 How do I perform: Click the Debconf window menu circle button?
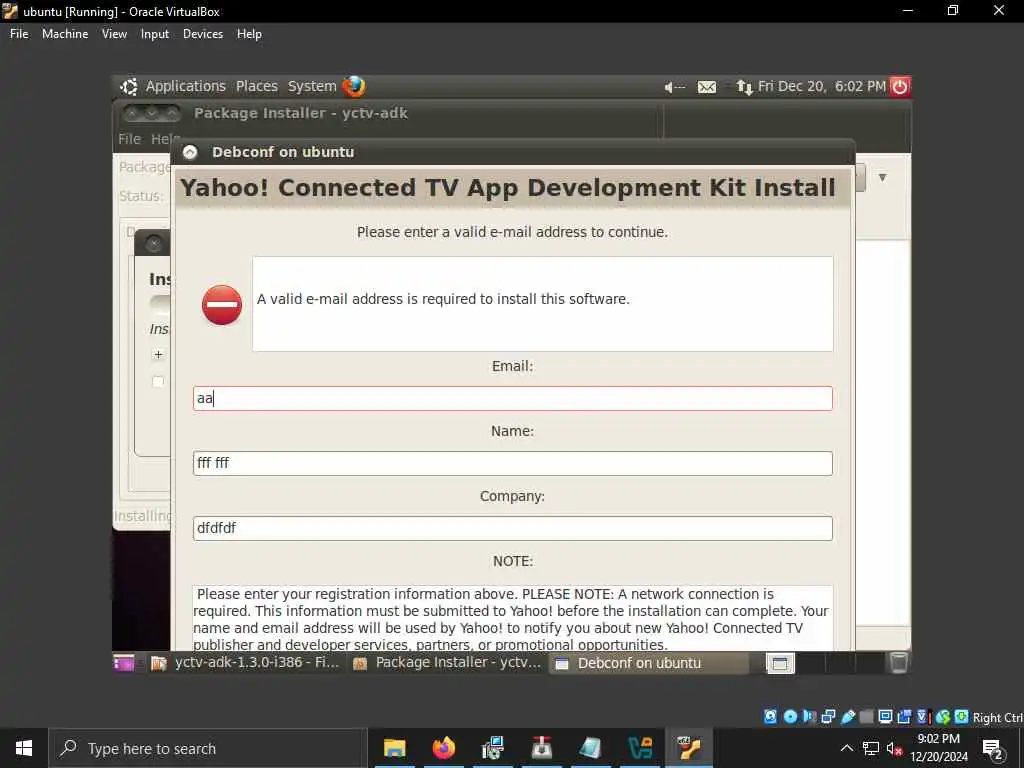(190, 152)
